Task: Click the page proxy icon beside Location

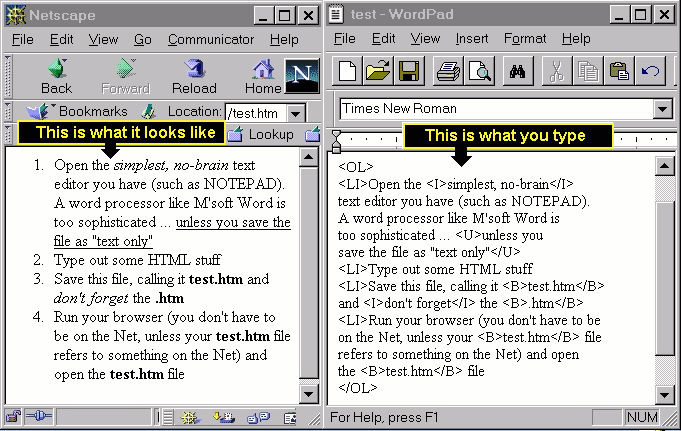Action: (148, 112)
